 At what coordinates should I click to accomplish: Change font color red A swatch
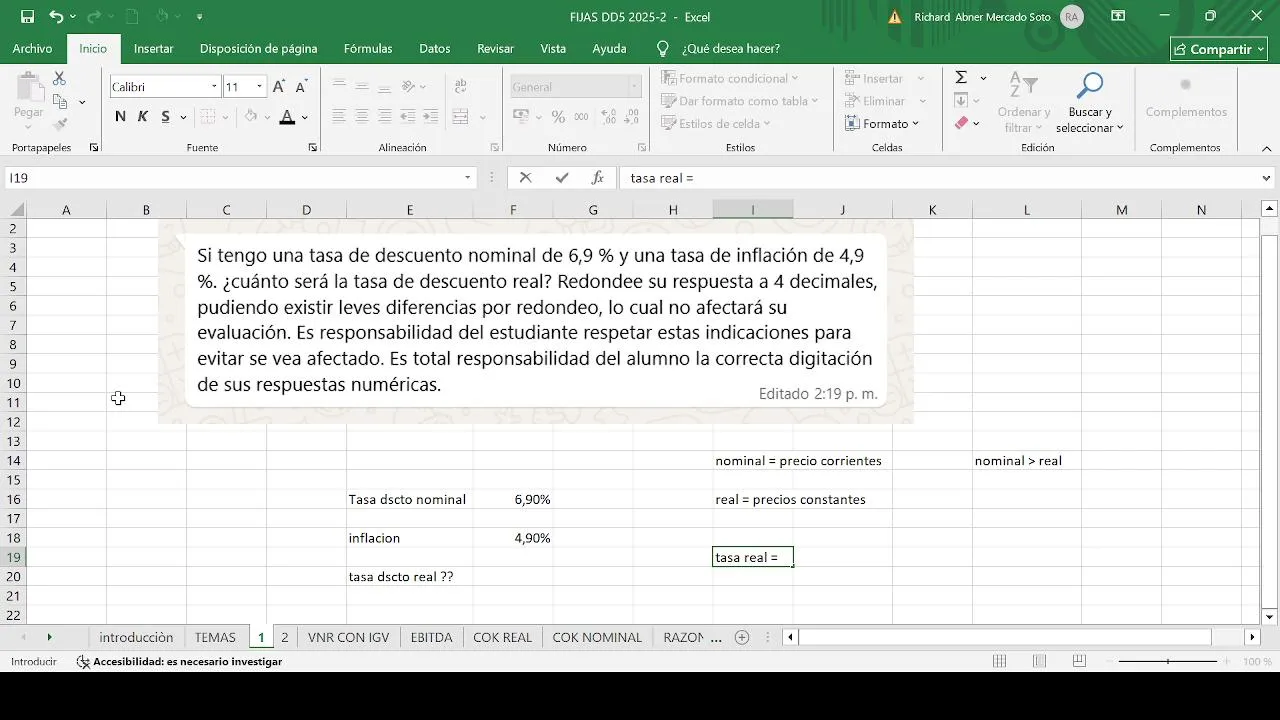[x=287, y=117]
